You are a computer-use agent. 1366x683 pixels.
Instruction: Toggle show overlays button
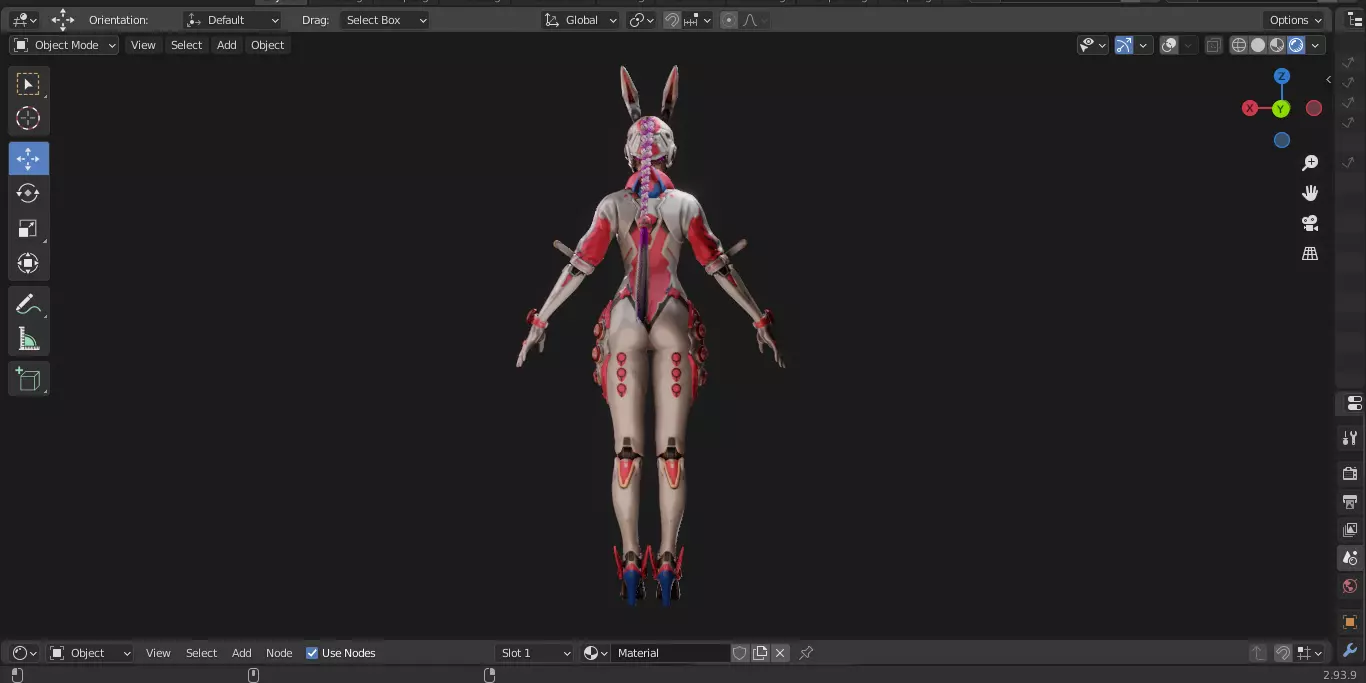pyautogui.click(x=1169, y=45)
